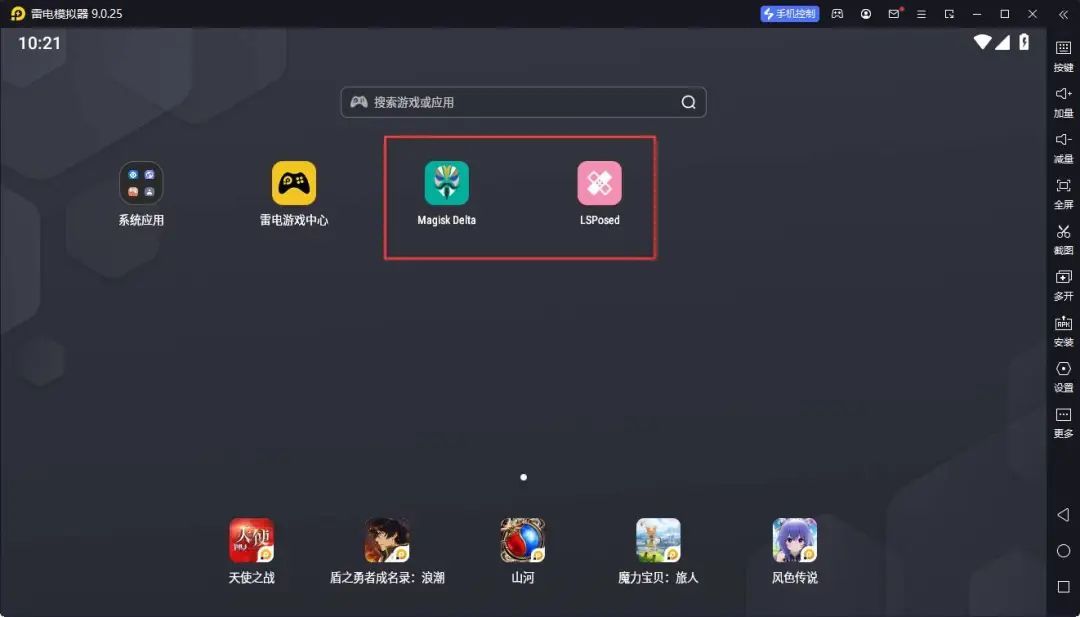1080x617 pixels.
Task: Open the 山河 game icon
Action: point(523,540)
